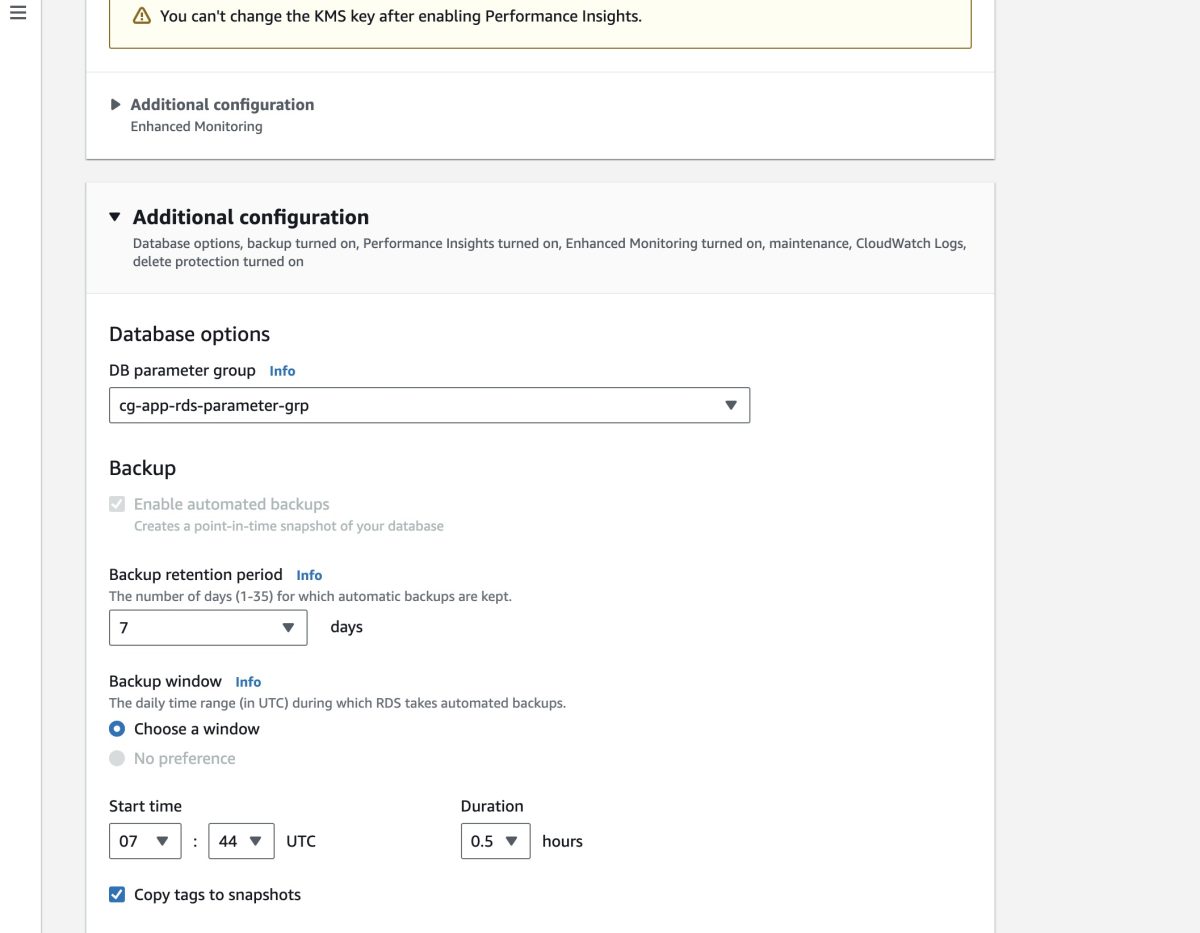Viewport: 1200px width, 933px height.
Task: Change the backup retention period from 7 days
Action: click(207, 627)
